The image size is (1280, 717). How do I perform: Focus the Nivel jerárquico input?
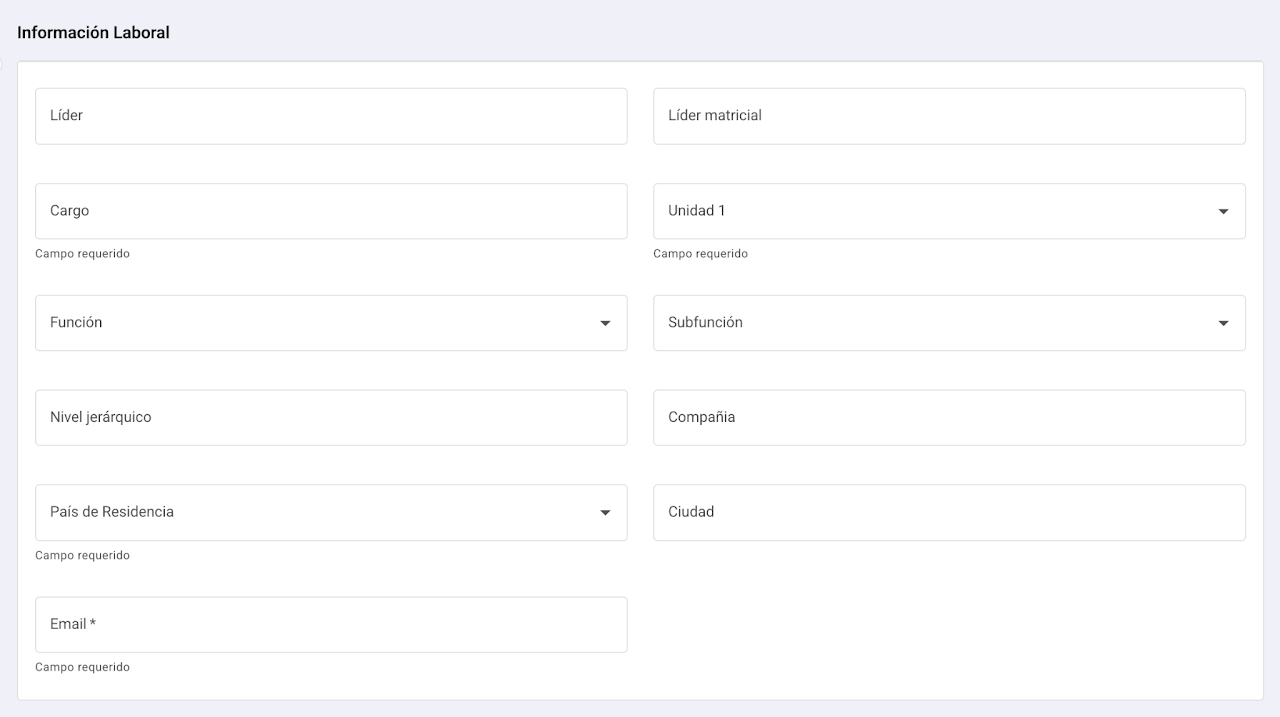click(x=331, y=418)
